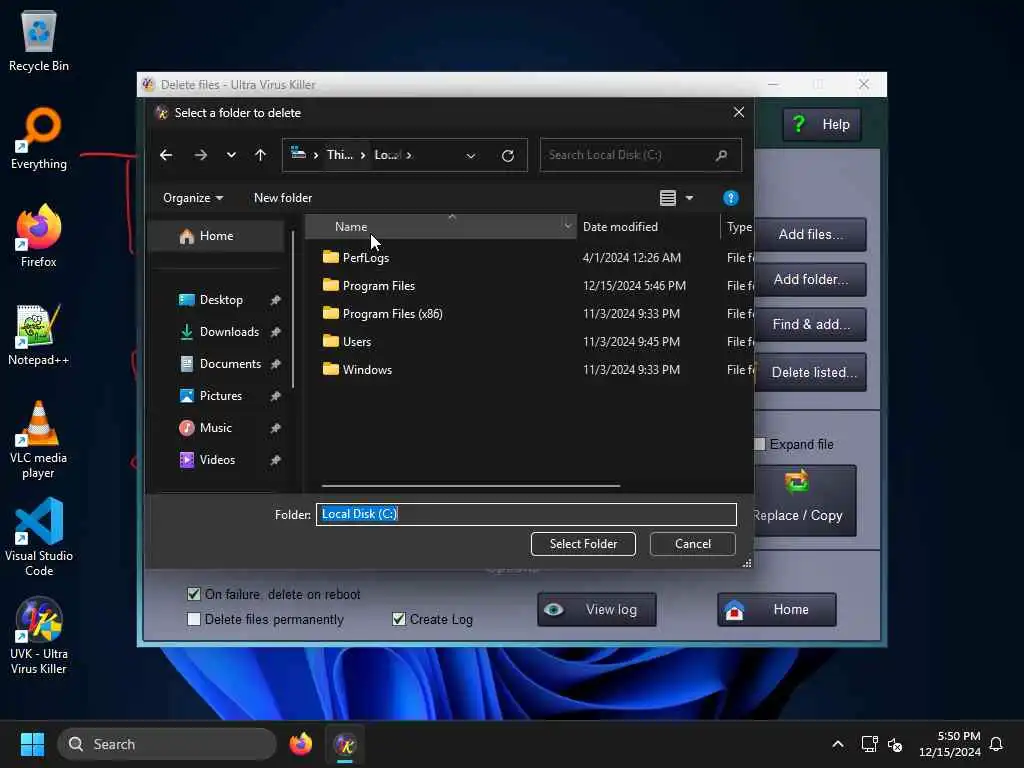
Task: Open the Organize dropdown menu
Action: (x=193, y=198)
